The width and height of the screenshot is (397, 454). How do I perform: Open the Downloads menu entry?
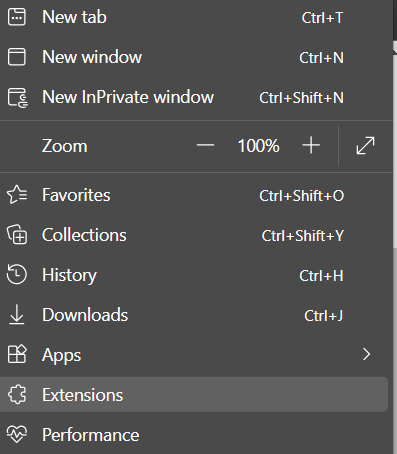point(194,315)
